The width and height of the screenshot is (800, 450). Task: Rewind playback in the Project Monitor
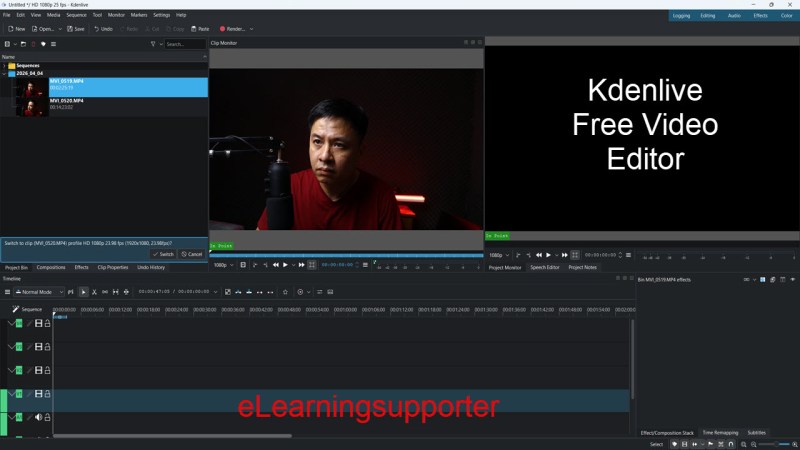pos(539,255)
